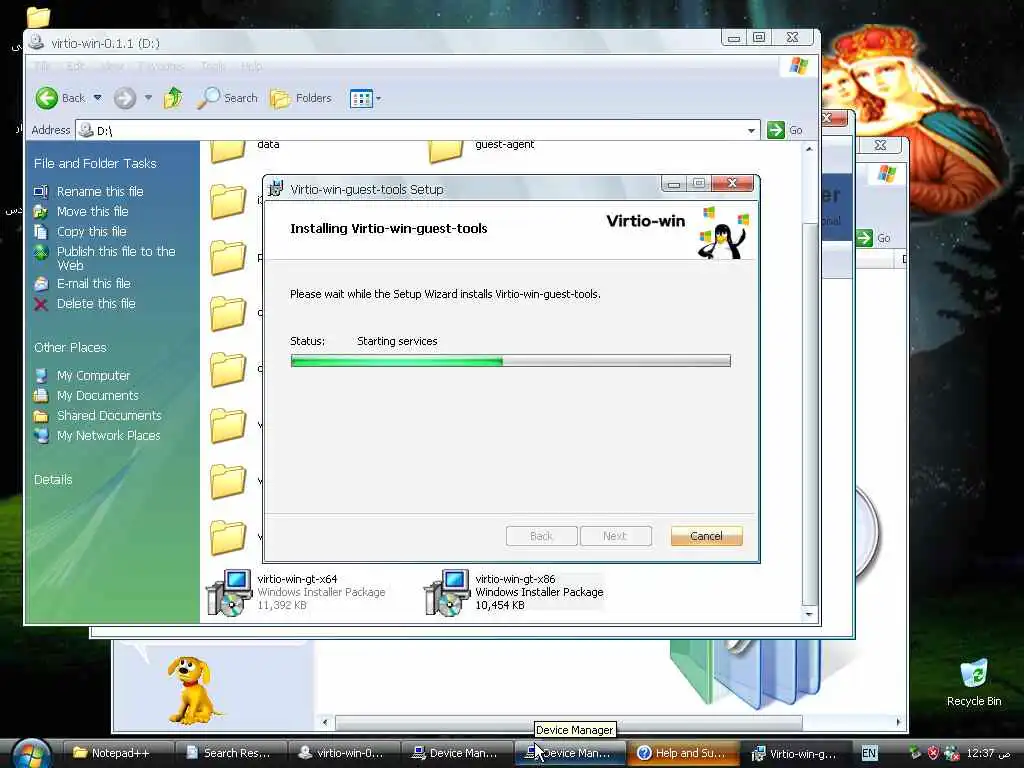The image size is (1024, 768).
Task: Switch to the left Device Manager taskbar button
Action: [x=458, y=753]
